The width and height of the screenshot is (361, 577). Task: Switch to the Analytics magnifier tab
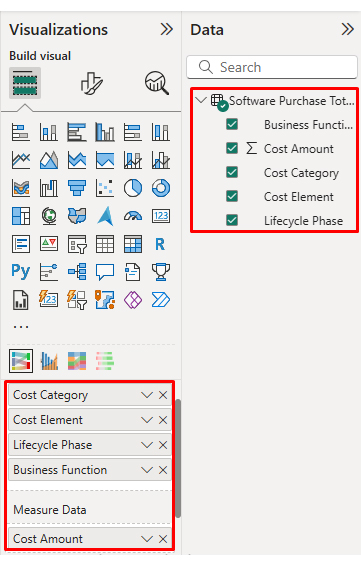(157, 83)
